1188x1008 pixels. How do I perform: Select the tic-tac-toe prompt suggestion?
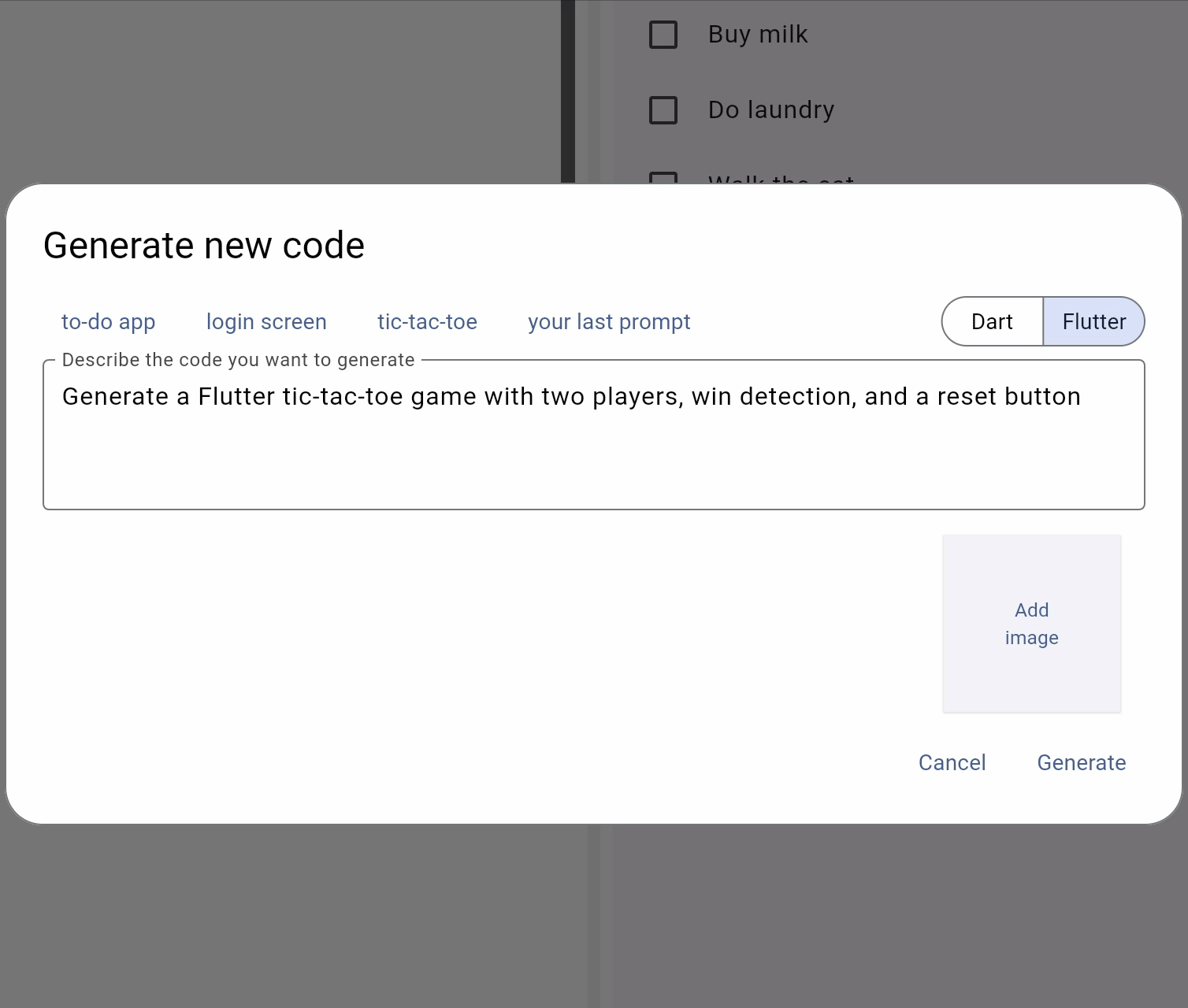coord(427,321)
